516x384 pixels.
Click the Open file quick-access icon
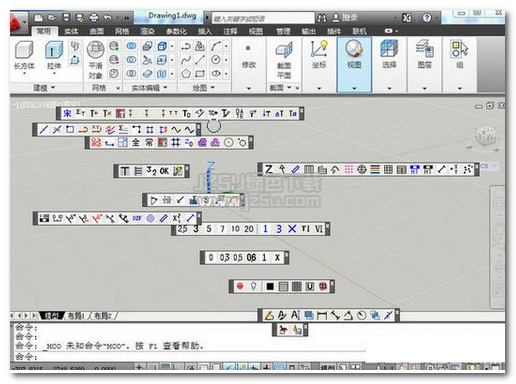click(52, 17)
